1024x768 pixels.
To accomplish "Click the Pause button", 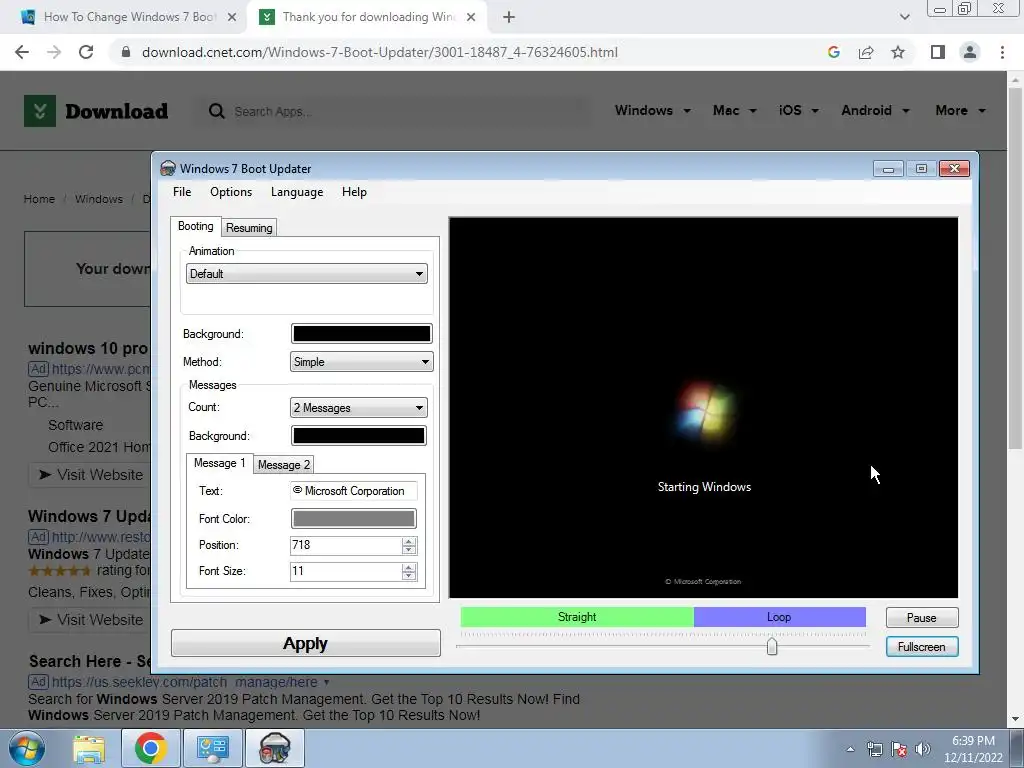I will 921,618.
